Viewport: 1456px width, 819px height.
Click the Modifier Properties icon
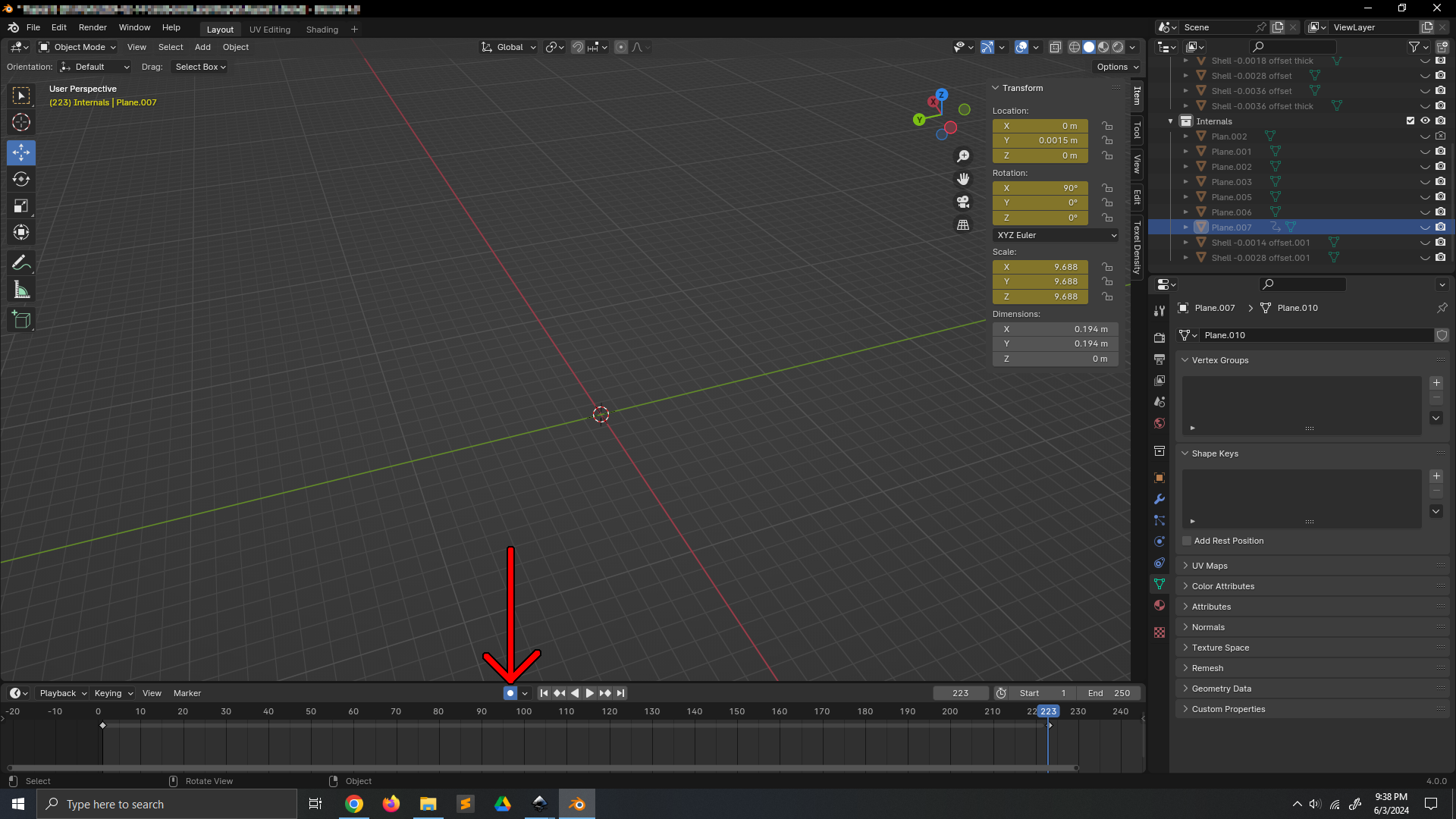pos(1159,498)
